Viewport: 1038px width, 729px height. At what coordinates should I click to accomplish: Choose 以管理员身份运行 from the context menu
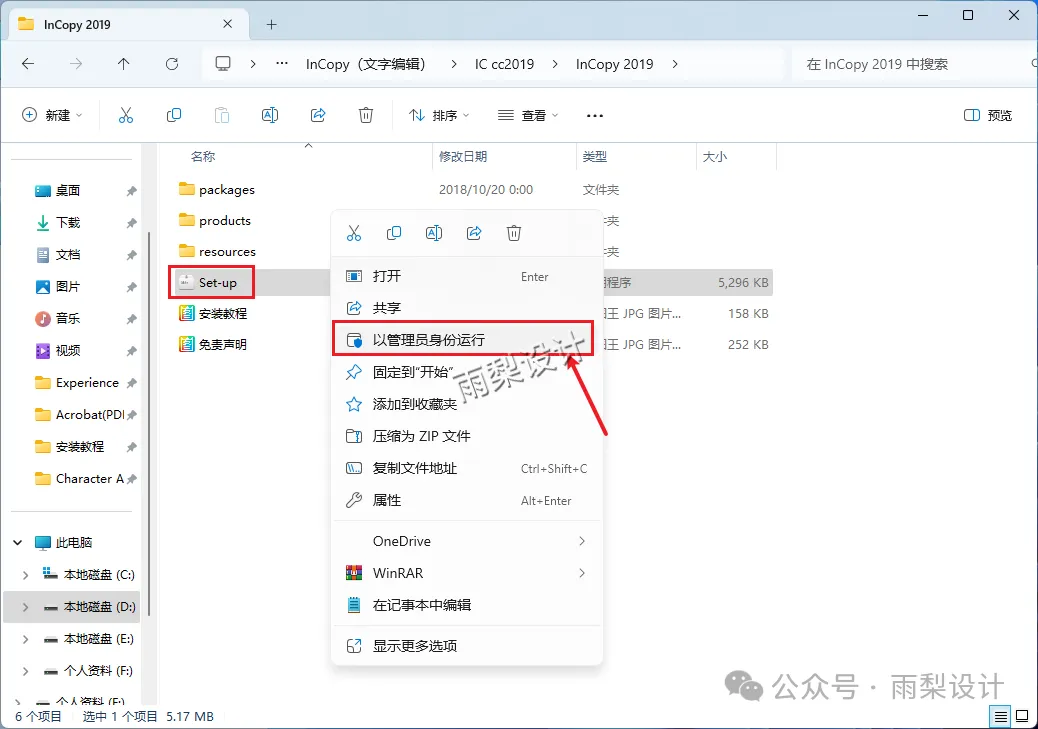click(x=462, y=340)
